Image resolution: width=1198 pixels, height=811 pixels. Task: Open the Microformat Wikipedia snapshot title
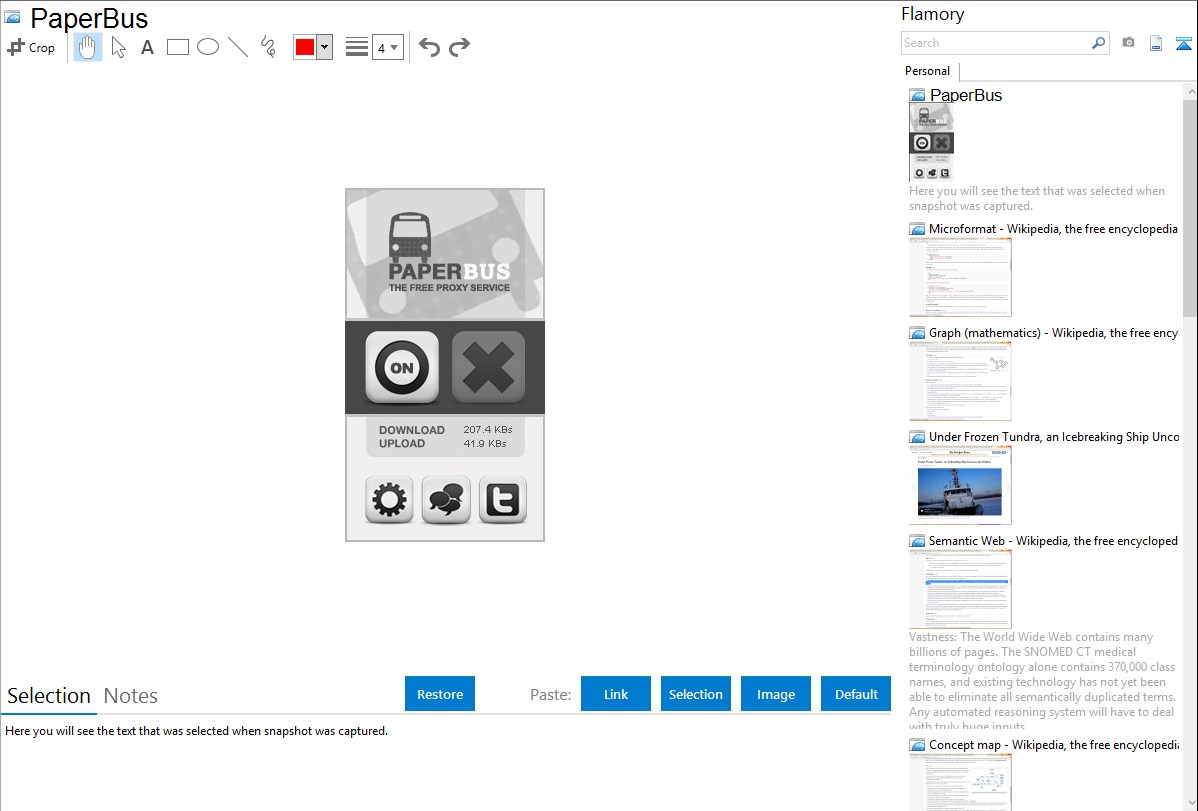(1053, 229)
